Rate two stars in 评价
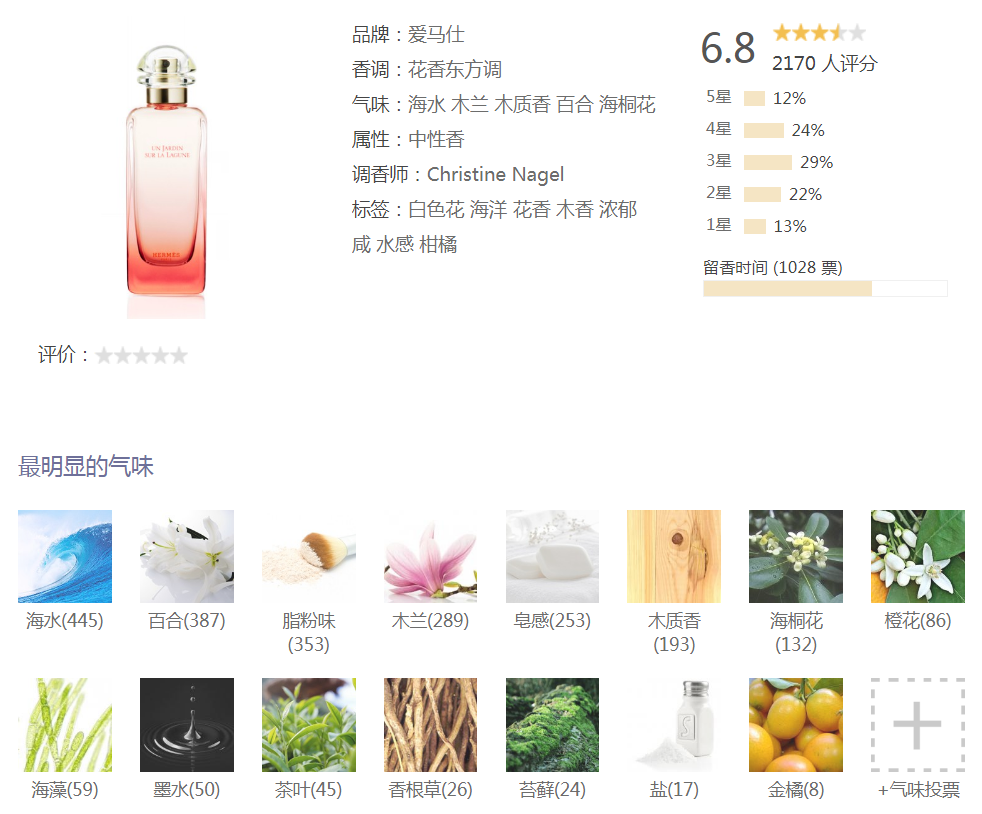The height and width of the screenshot is (814, 982). pos(123,356)
